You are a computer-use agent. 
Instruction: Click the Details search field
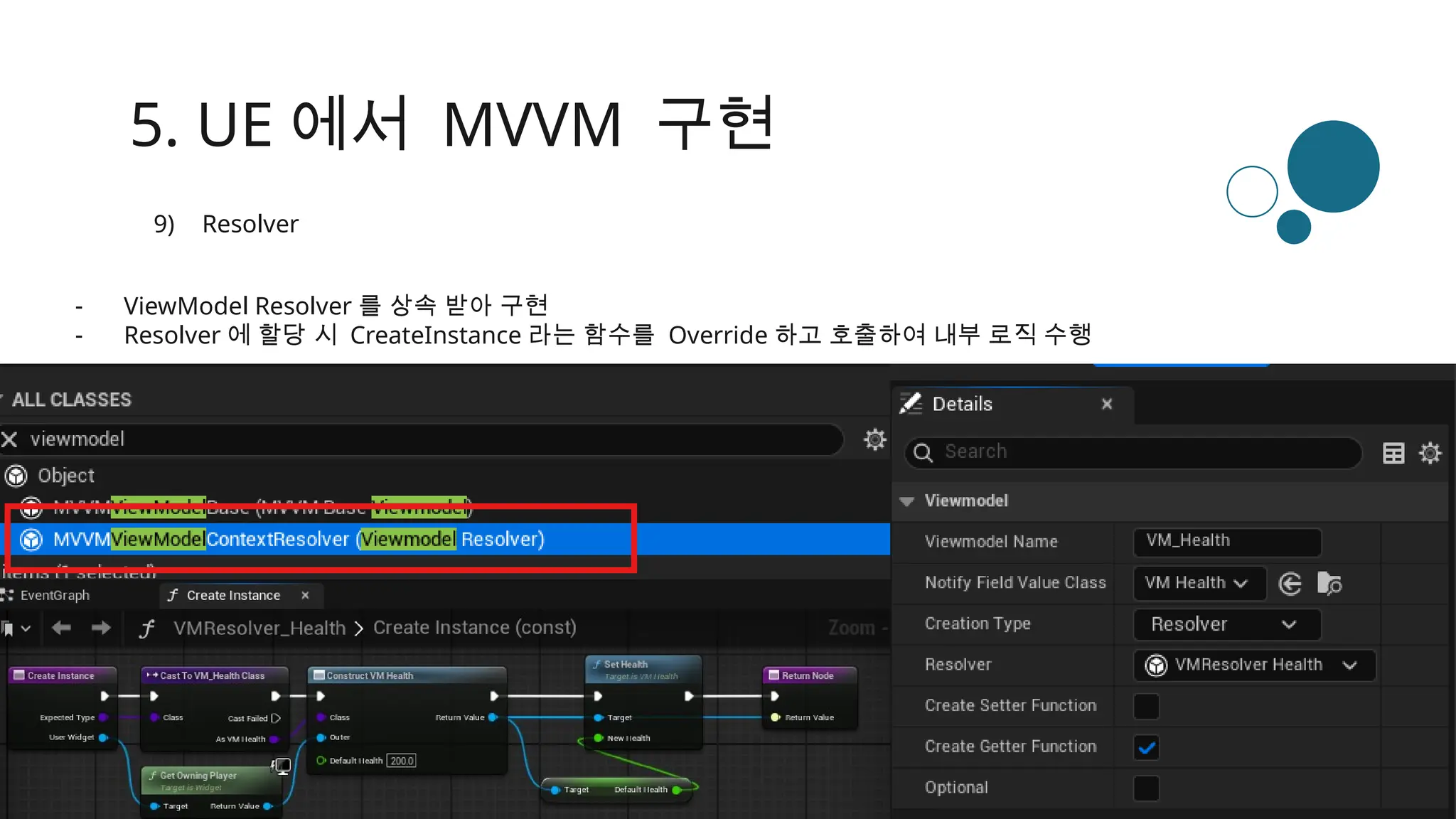point(1134,452)
